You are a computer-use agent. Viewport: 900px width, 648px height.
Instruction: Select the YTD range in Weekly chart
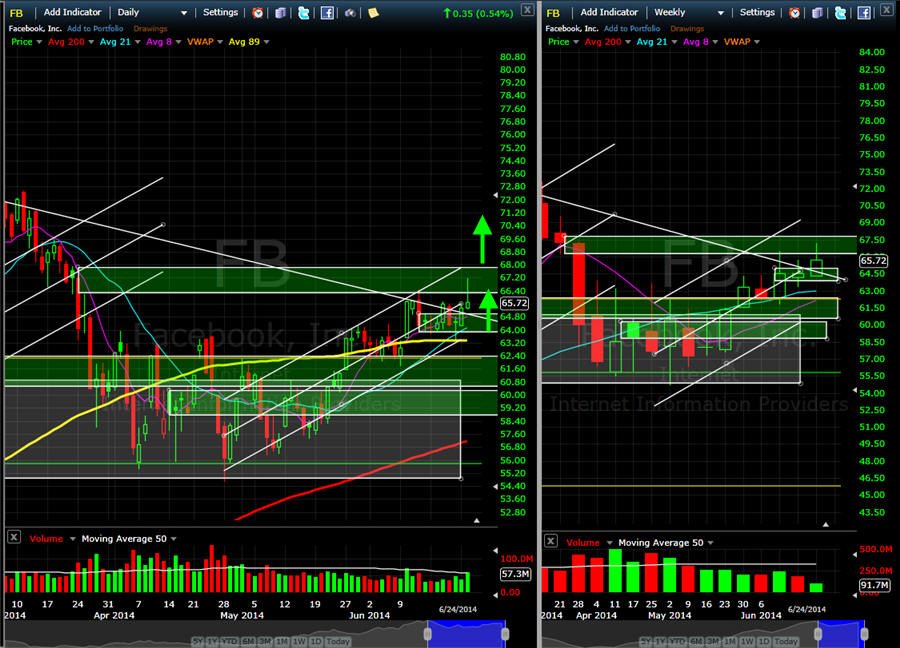677,641
